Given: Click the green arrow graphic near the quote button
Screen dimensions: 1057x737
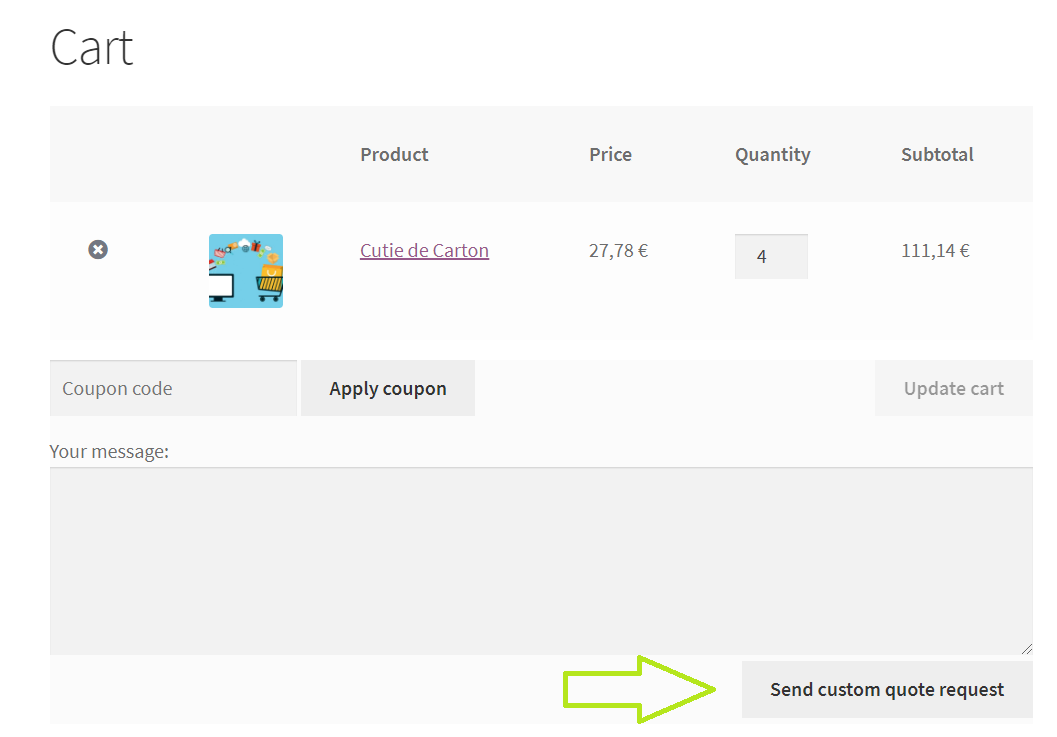Looking at the screenshot, I should pos(640,688).
